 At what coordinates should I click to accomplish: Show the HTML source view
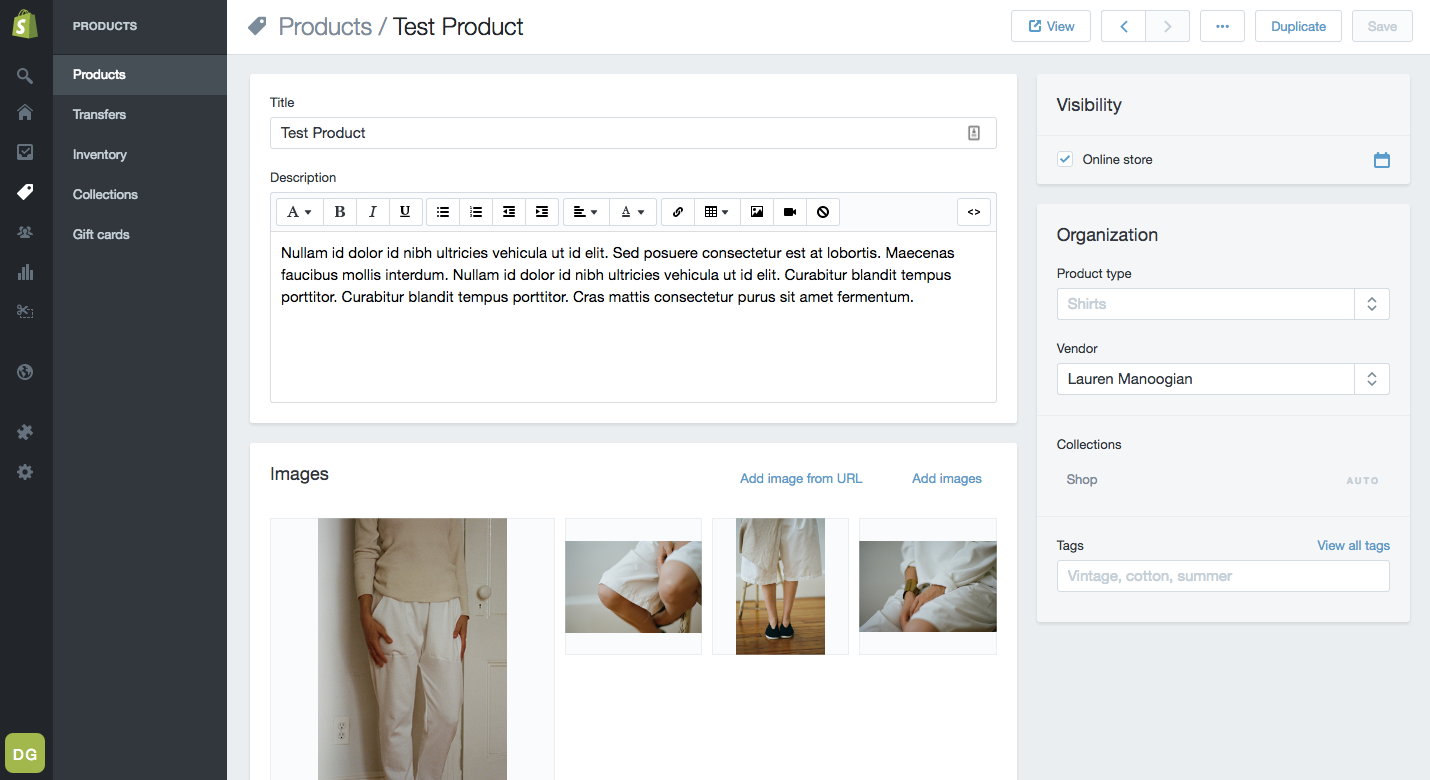pyautogui.click(x=973, y=212)
